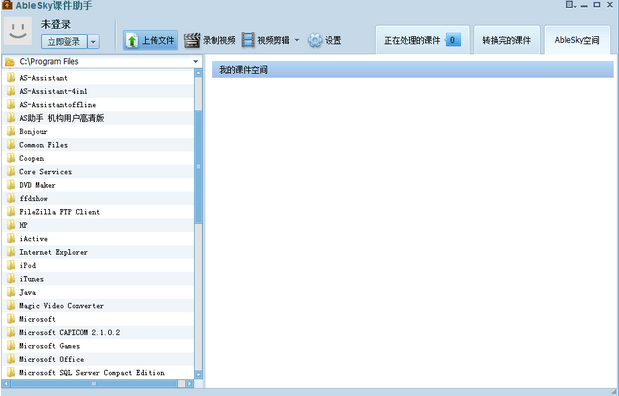Screen dimensions: 619x396
Task: Select the HP folder
Action: (98, 225)
